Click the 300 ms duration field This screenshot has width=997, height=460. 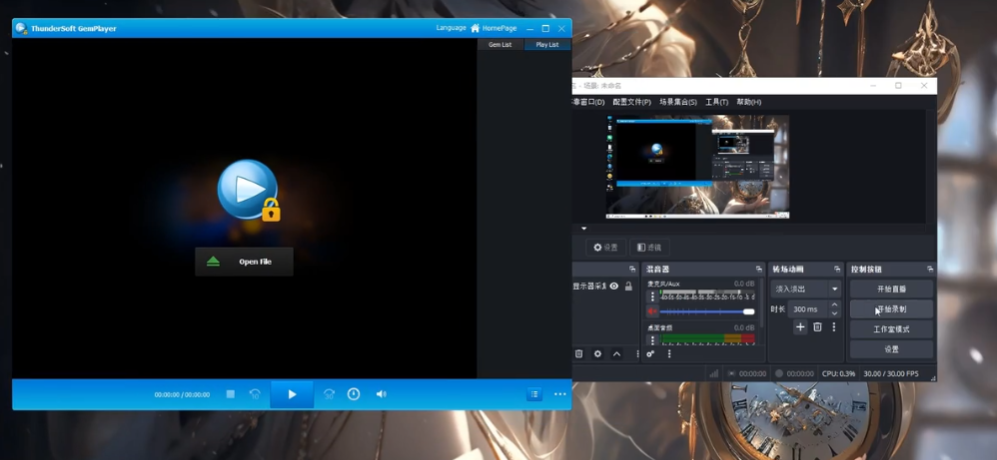click(x=808, y=309)
